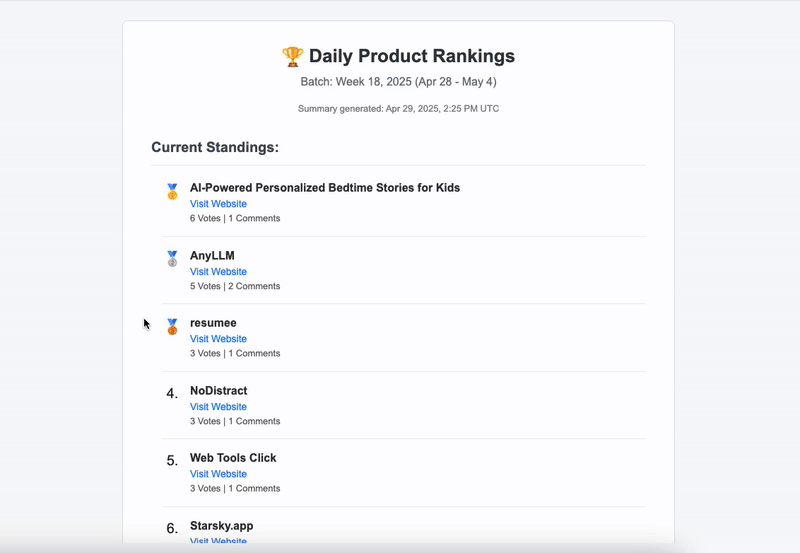Open Web Tools Click's Visit Website link
Image resolution: width=800 pixels, height=553 pixels.
tap(218, 474)
